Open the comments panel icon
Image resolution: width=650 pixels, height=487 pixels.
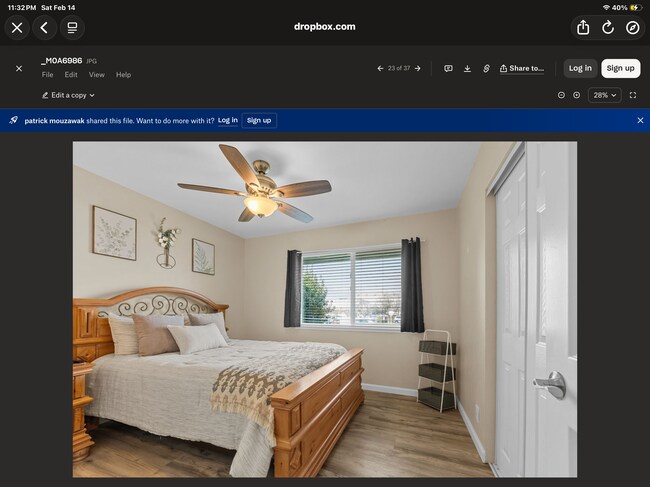coord(448,68)
